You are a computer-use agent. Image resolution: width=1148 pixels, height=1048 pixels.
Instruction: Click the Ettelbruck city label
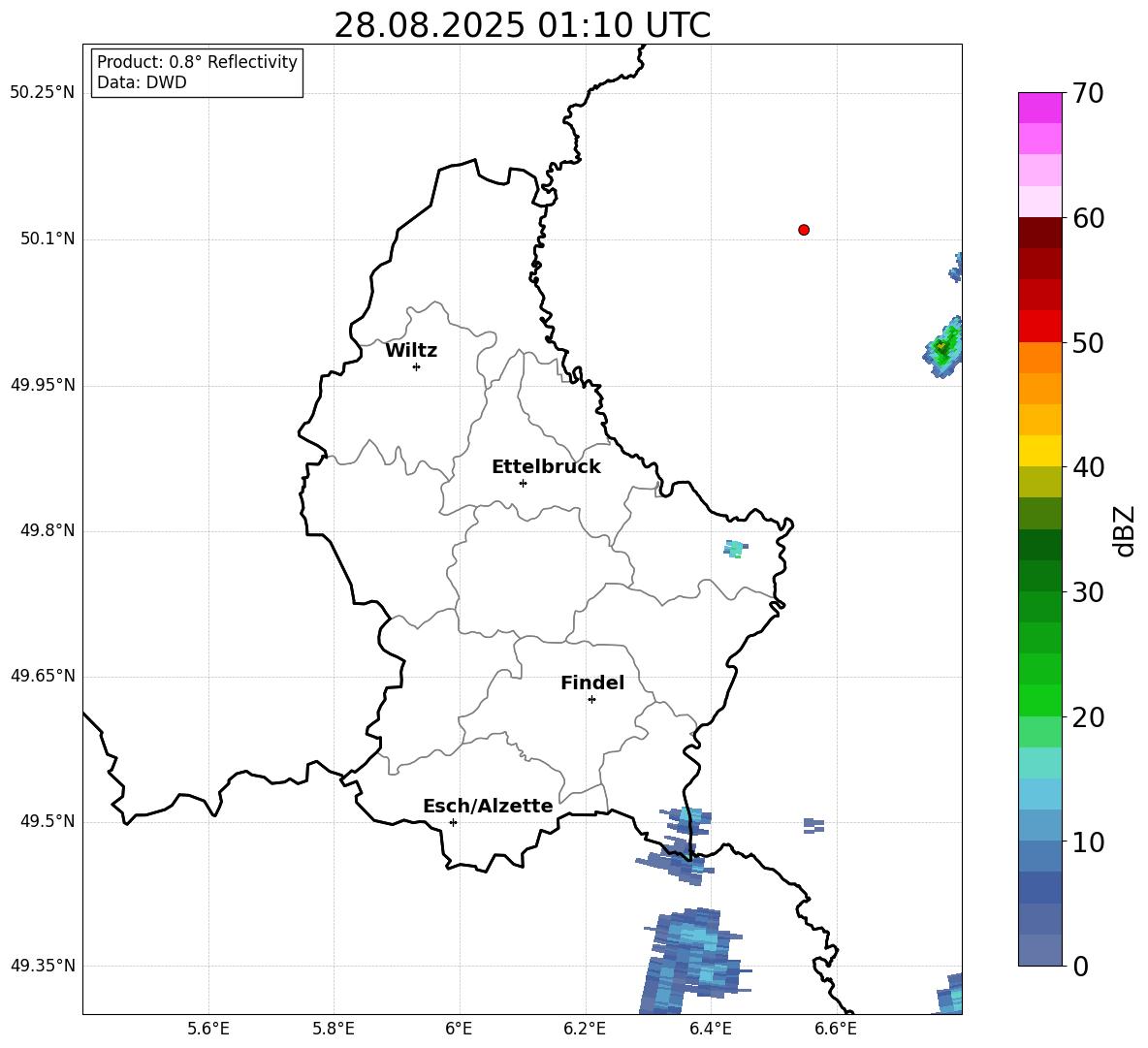(546, 467)
